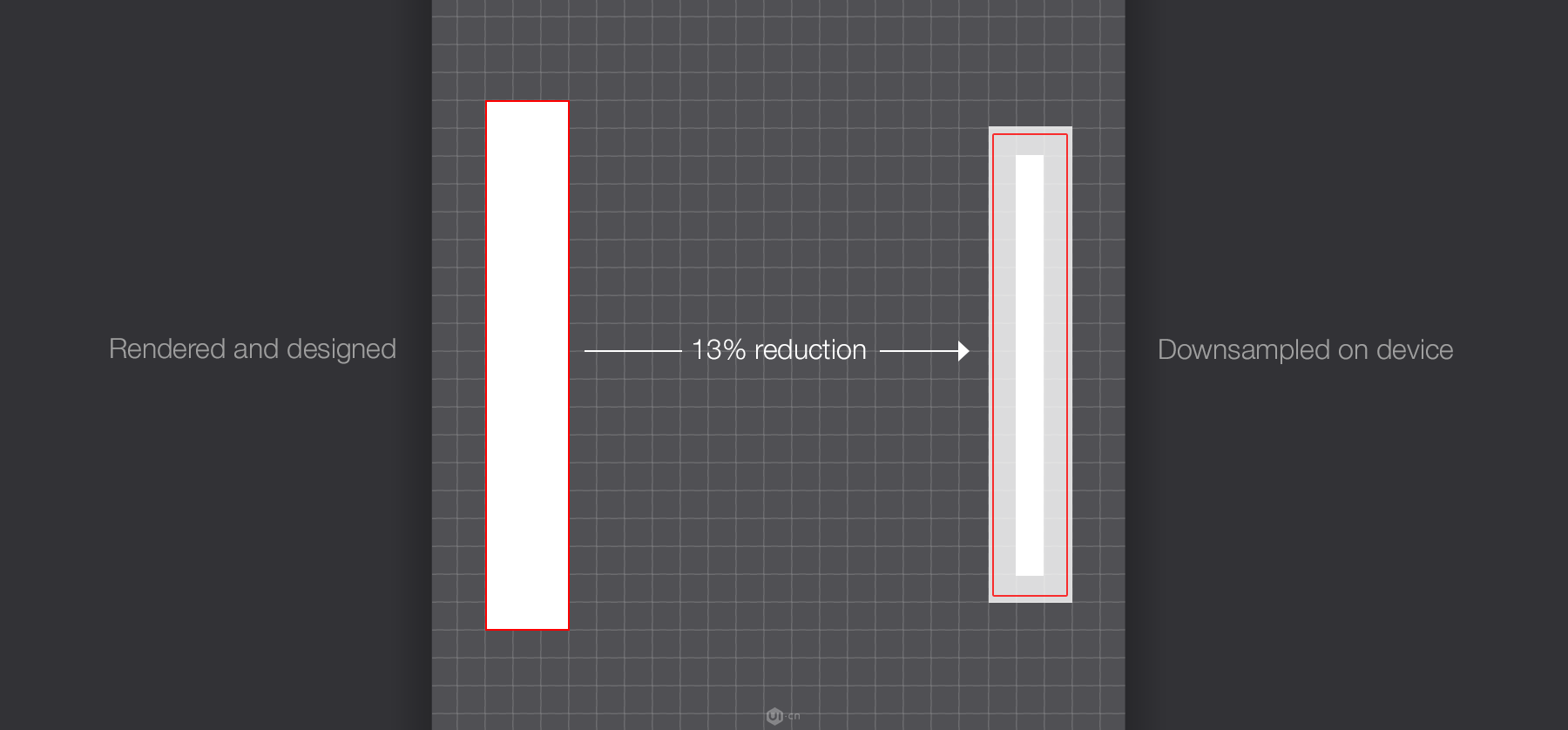Click the '.cn' text beside the hexagon logo
Image resolution: width=1568 pixels, height=730 pixels.
click(793, 716)
